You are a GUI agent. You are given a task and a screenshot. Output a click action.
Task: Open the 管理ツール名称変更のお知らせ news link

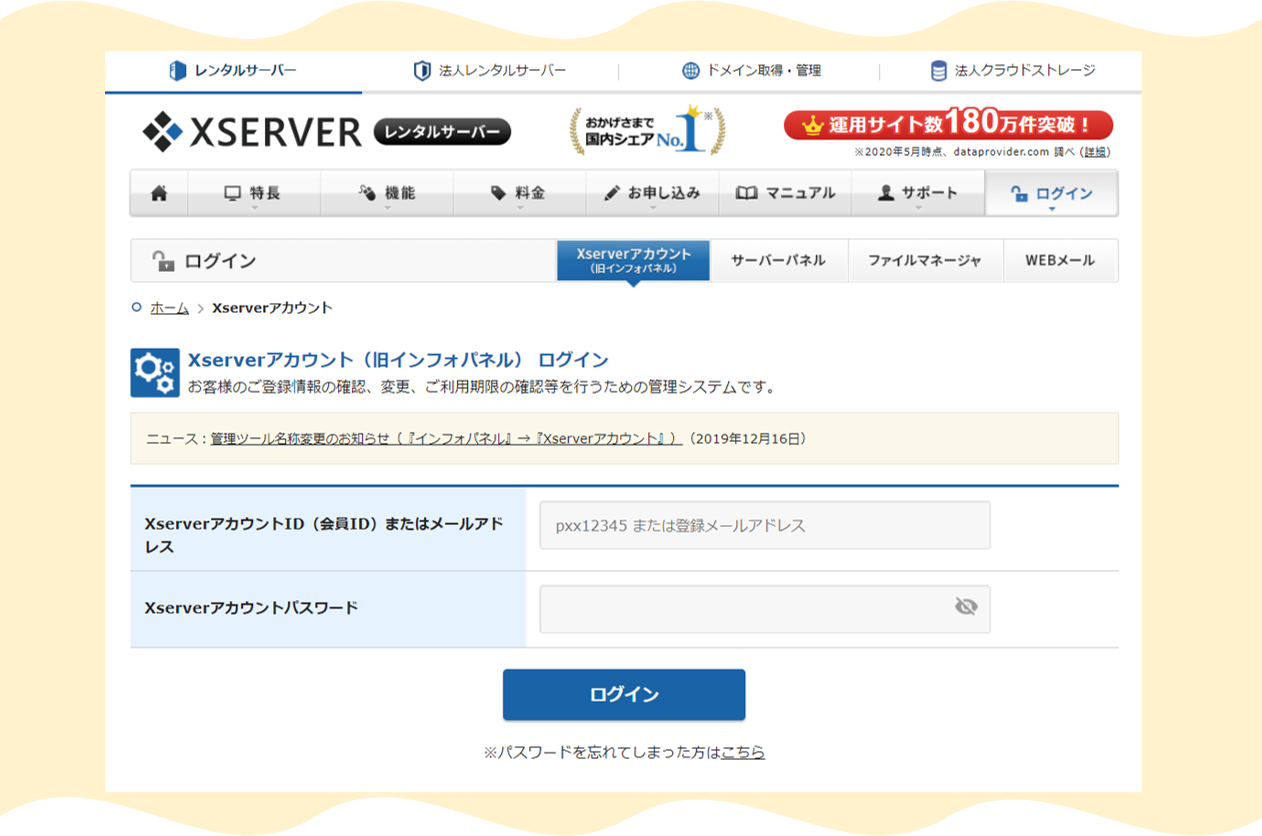(446, 439)
